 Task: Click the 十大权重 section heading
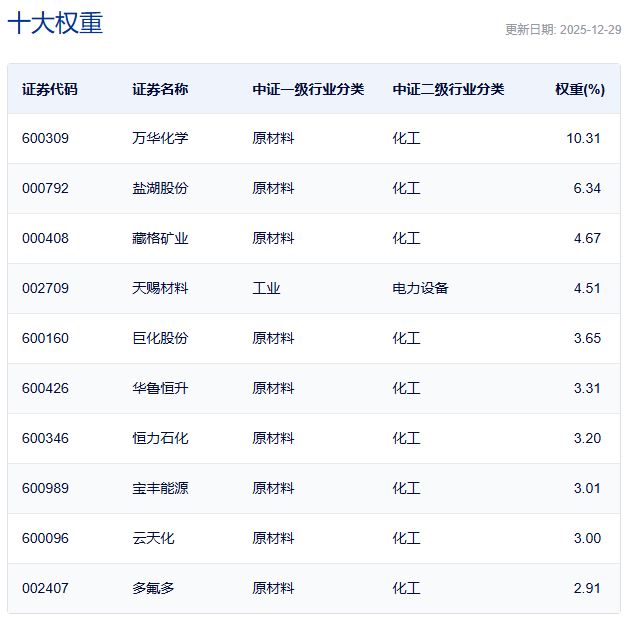56,24
